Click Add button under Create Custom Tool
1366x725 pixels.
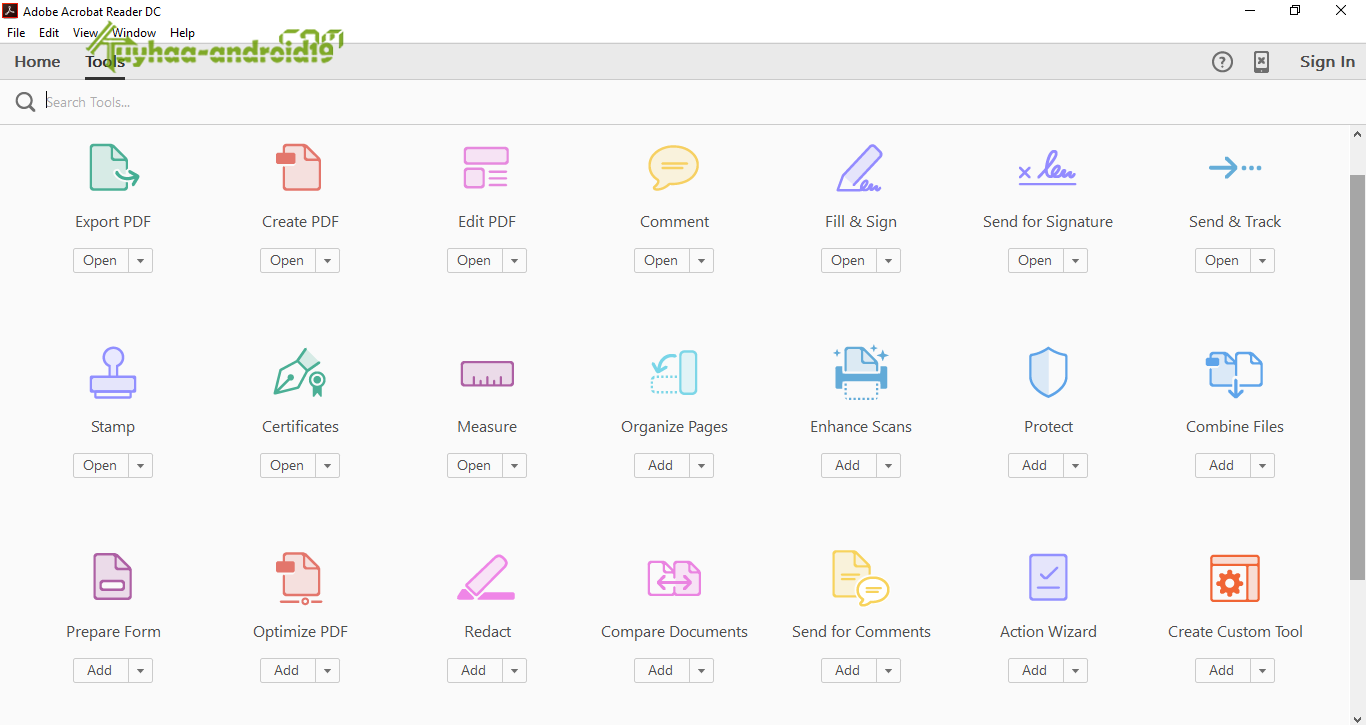(x=1222, y=671)
